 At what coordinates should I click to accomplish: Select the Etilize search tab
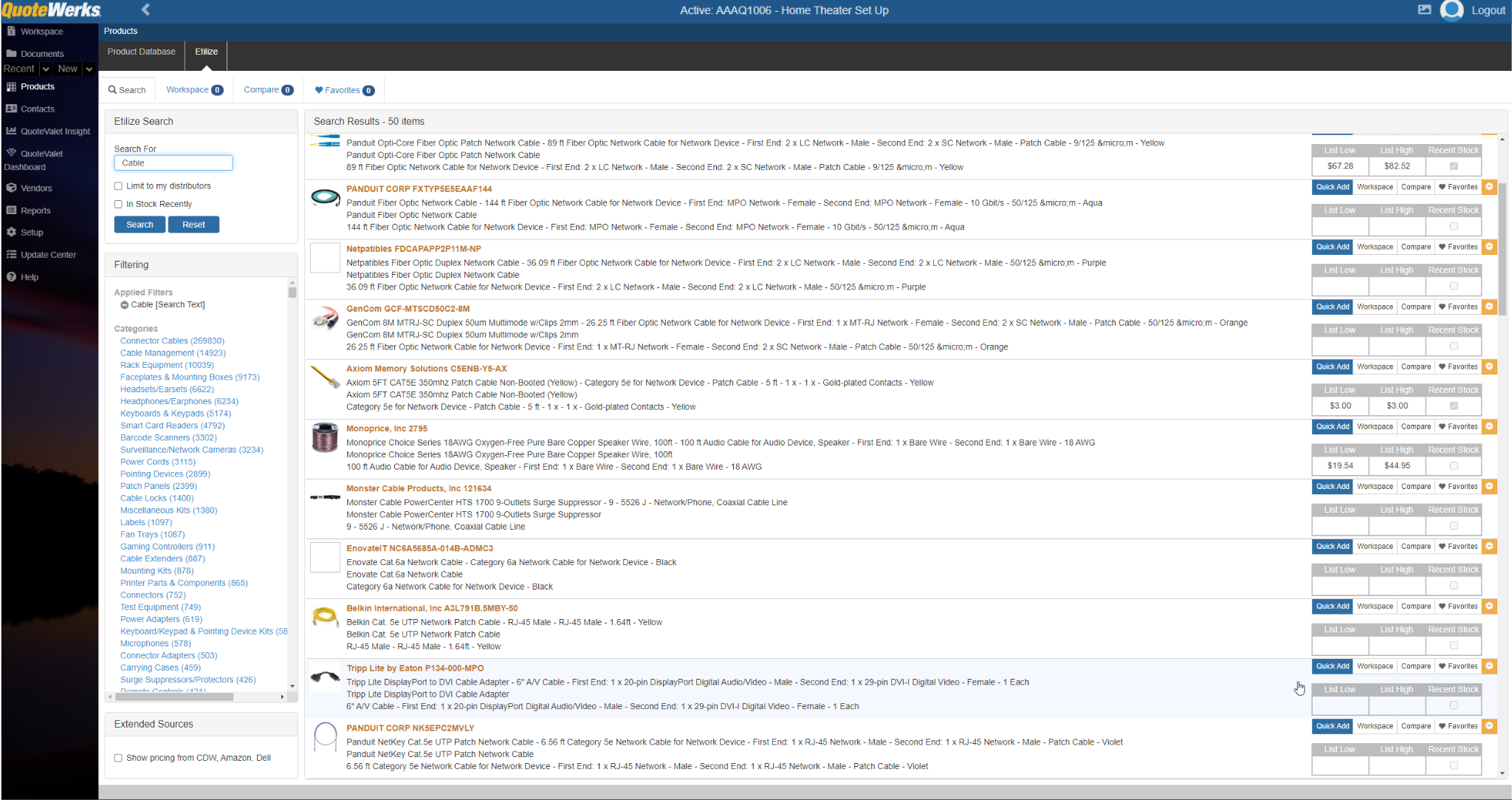205,51
